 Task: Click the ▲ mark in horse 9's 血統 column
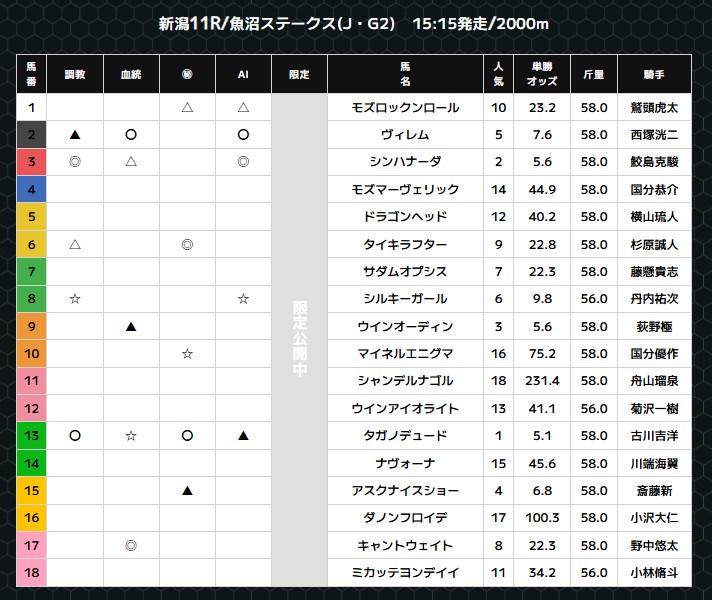[131, 327]
